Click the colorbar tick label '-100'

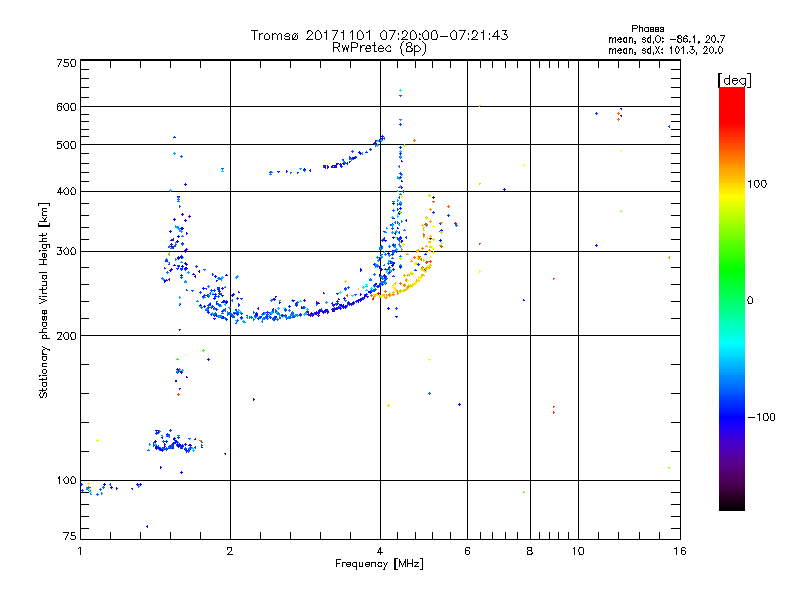(x=761, y=417)
